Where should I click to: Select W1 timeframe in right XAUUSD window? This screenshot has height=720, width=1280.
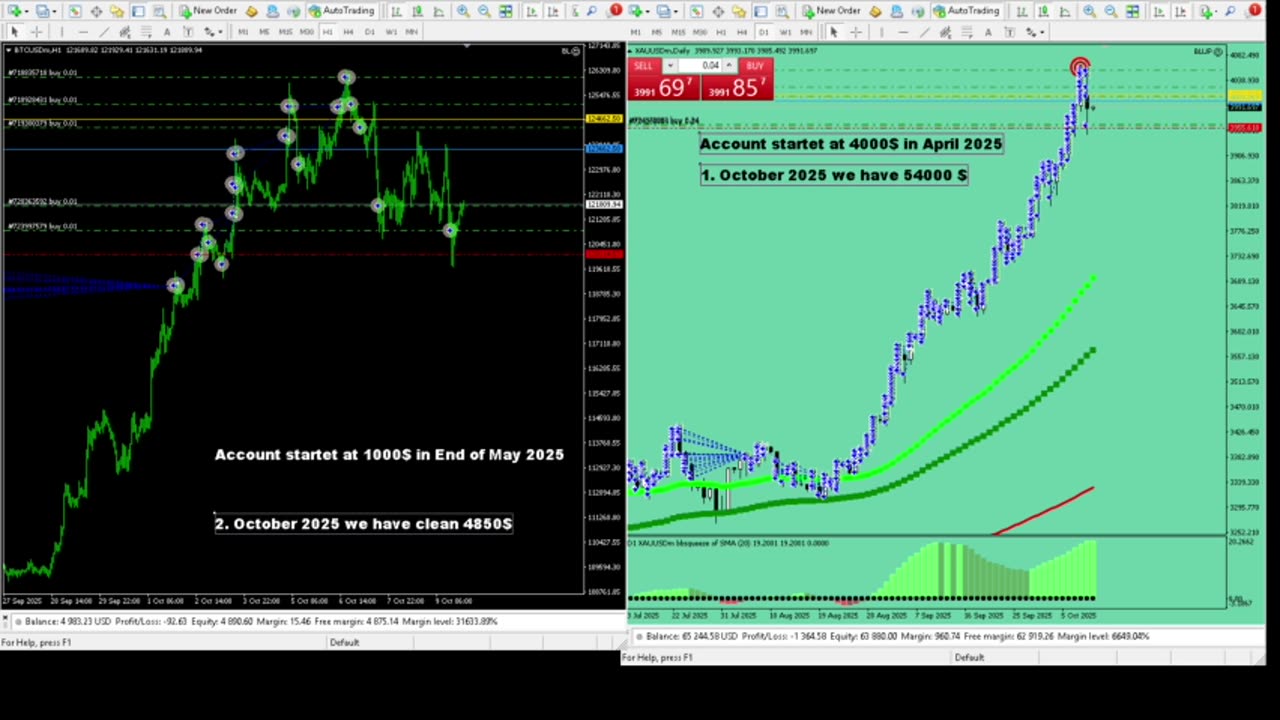click(785, 32)
